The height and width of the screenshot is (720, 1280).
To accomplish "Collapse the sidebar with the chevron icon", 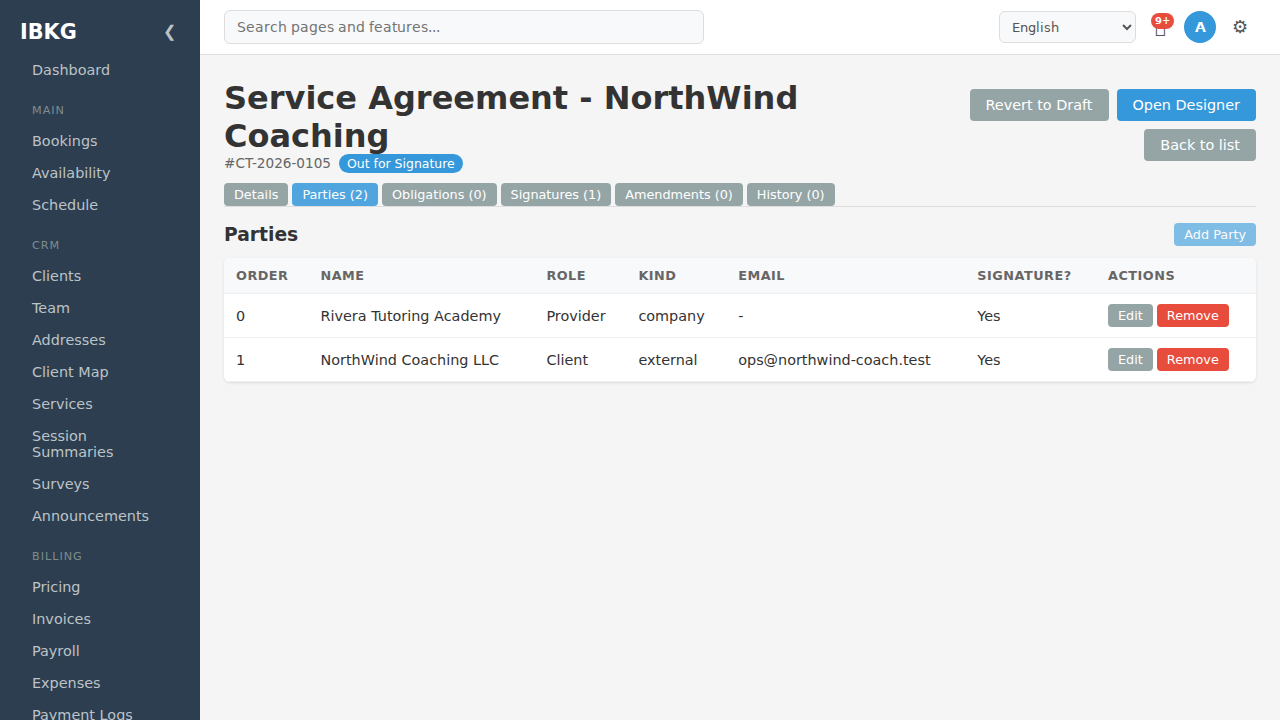I will (x=169, y=32).
